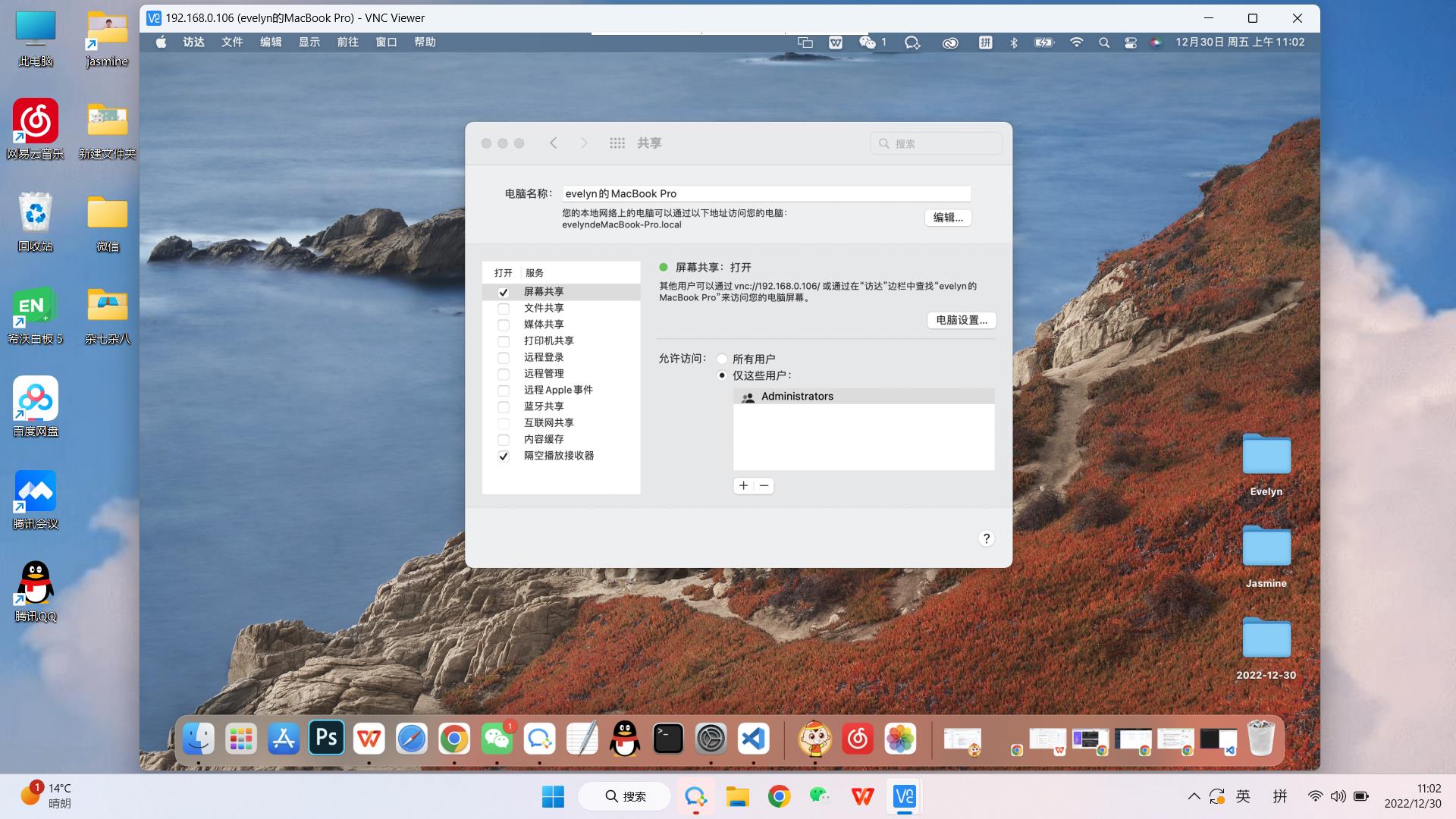Enable the 文件共享 service checkbox

point(504,309)
